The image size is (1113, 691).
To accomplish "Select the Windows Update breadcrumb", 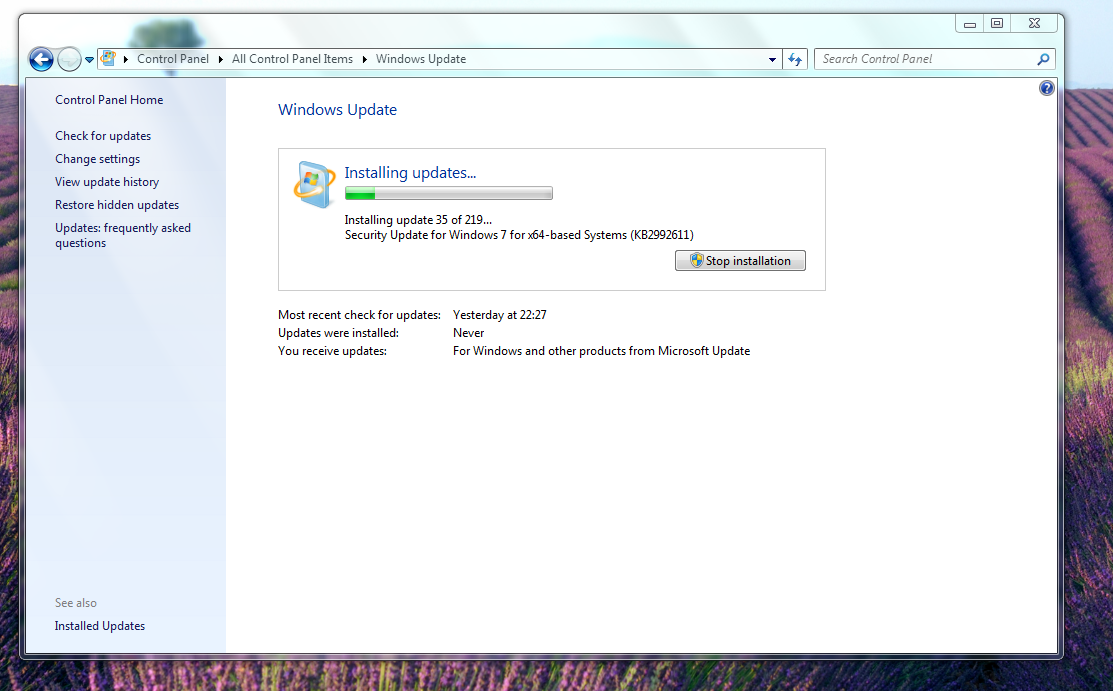I will pos(421,59).
